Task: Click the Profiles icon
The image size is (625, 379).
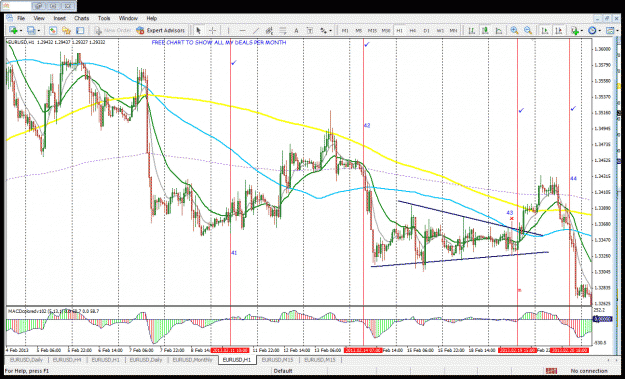Action: (30, 30)
